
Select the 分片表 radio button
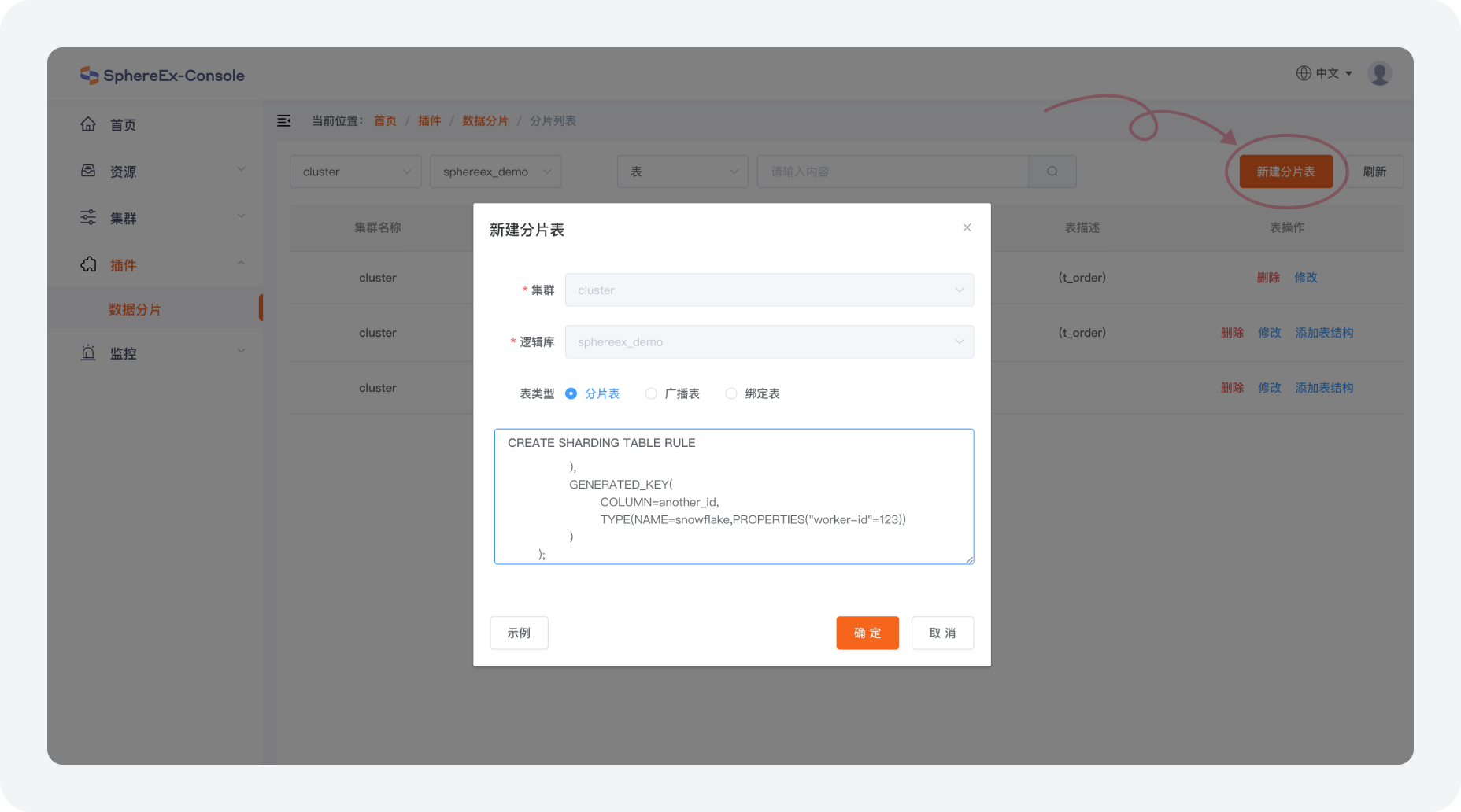point(571,393)
